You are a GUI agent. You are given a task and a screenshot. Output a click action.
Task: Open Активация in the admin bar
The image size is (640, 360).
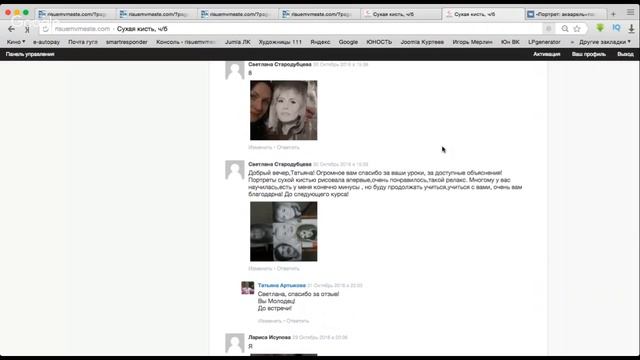tap(547, 54)
